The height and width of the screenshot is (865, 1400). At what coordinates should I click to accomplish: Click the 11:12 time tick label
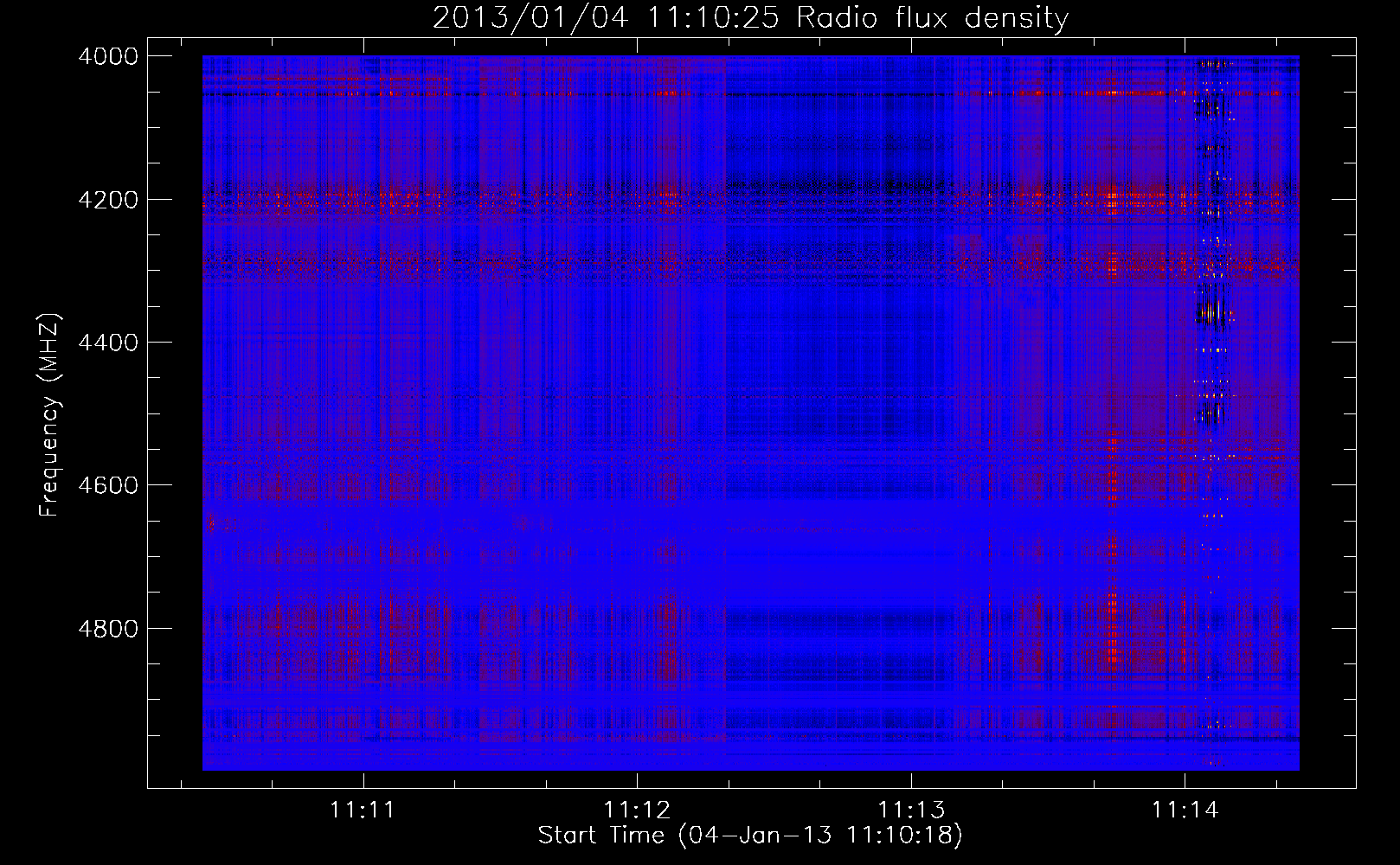click(637, 811)
